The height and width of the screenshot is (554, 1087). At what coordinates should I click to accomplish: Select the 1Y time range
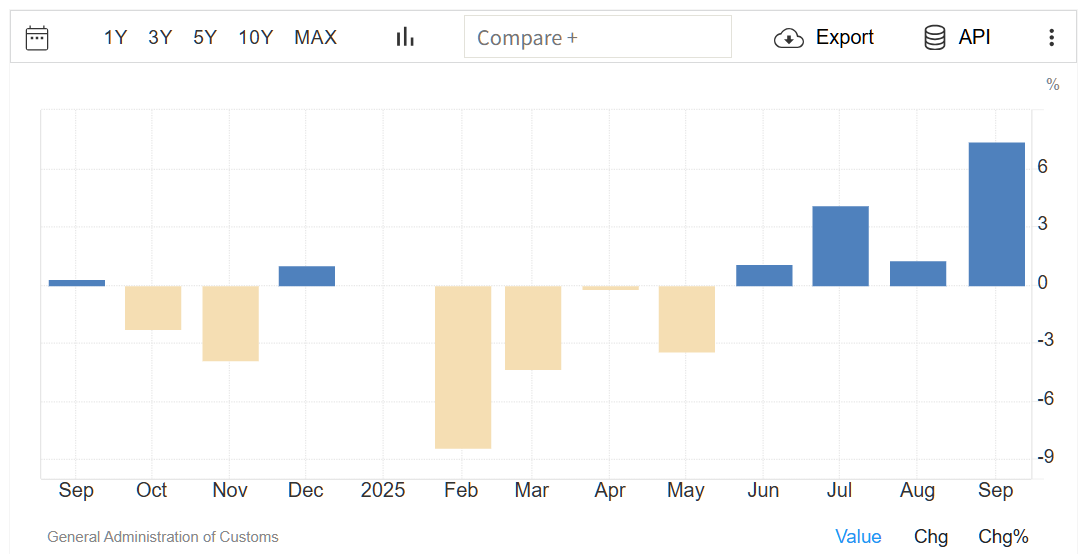click(x=115, y=38)
